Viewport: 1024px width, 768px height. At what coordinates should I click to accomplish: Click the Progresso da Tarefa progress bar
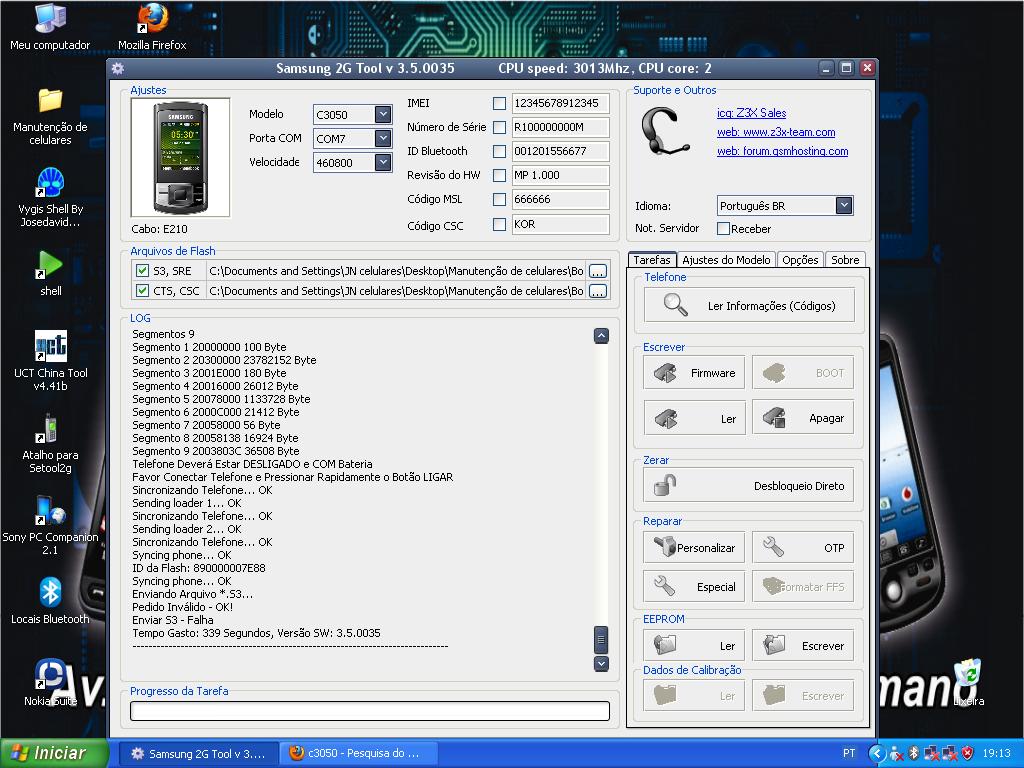[x=370, y=711]
